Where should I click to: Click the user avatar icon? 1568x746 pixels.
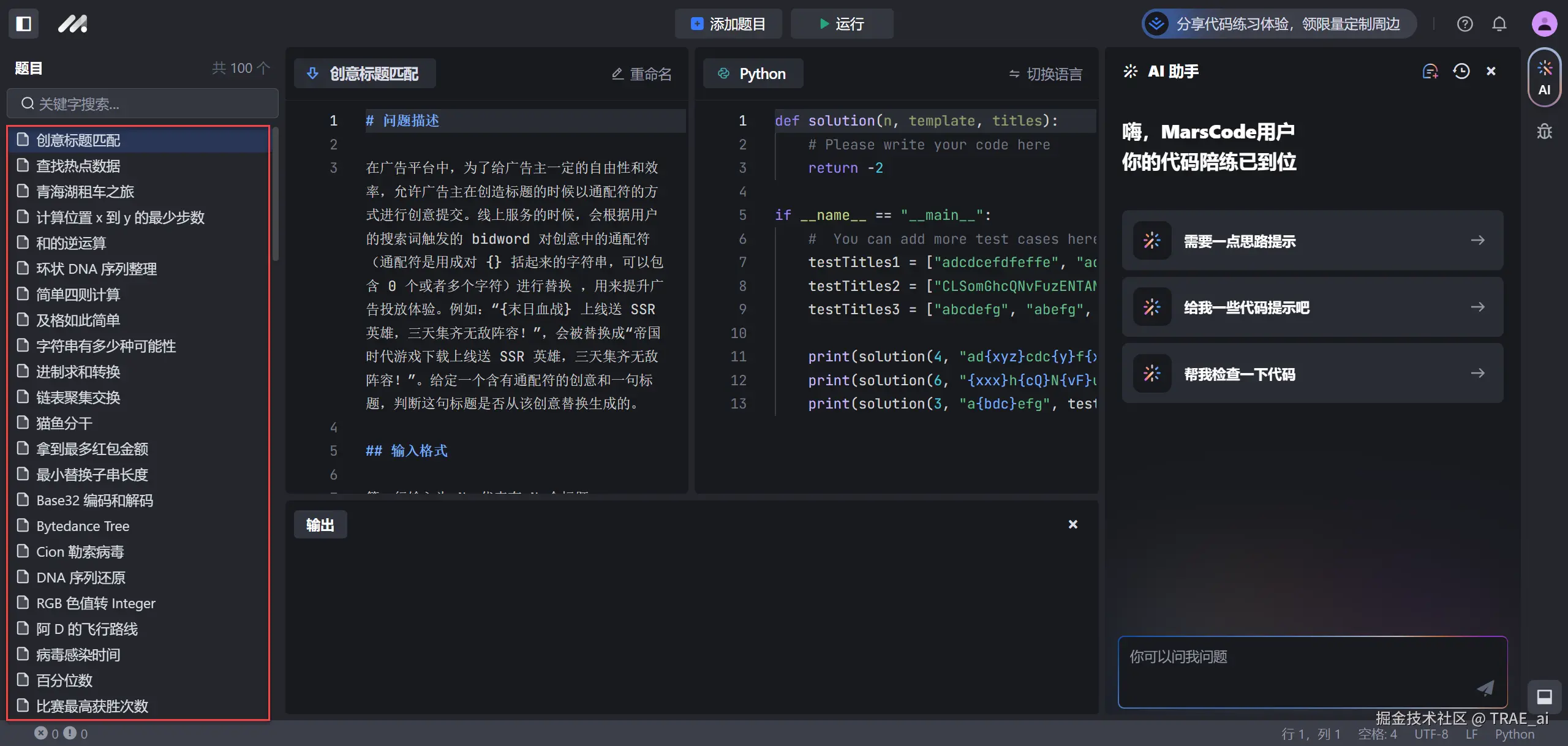(x=1544, y=24)
